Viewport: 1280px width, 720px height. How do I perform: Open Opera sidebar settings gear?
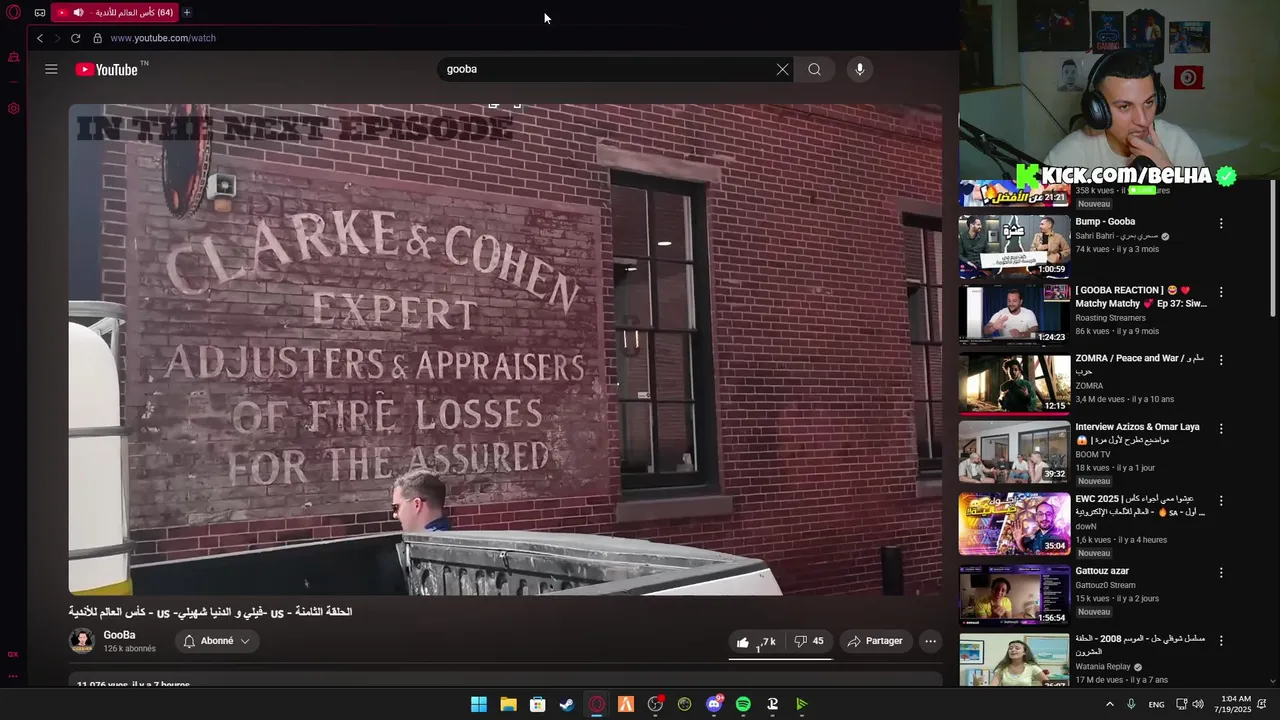[x=13, y=108]
